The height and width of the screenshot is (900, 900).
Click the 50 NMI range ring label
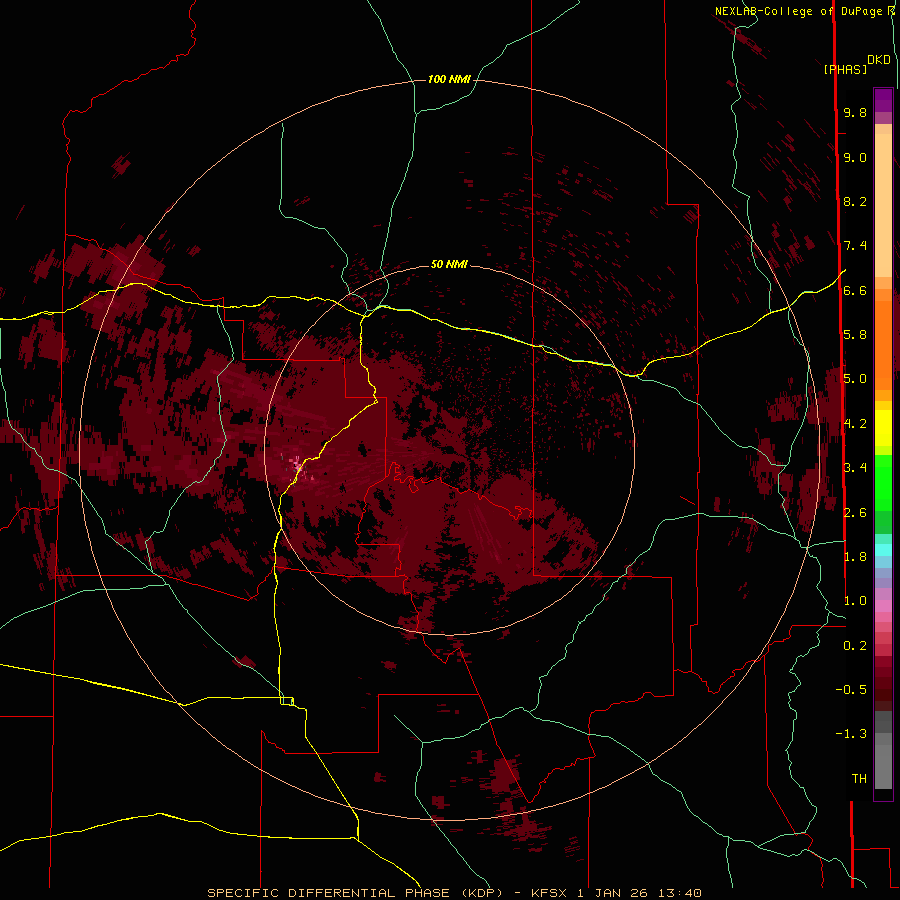pyautogui.click(x=449, y=264)
